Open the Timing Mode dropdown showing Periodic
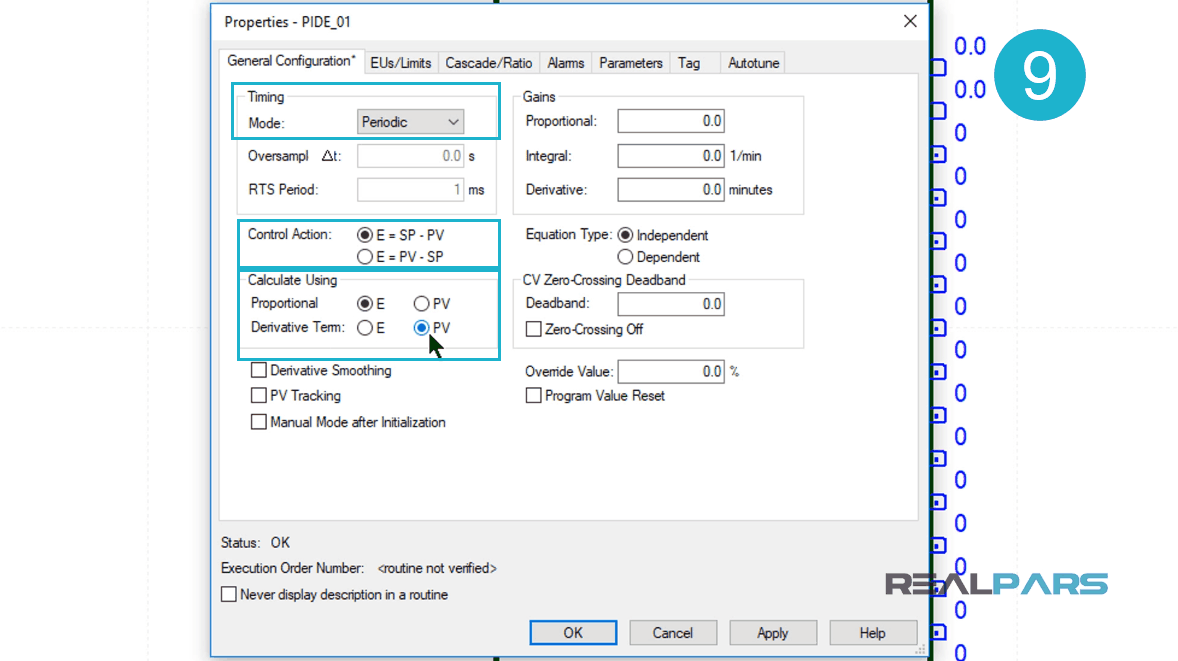Viewport: 1178px width, 661px height. (x=410, y=122)
